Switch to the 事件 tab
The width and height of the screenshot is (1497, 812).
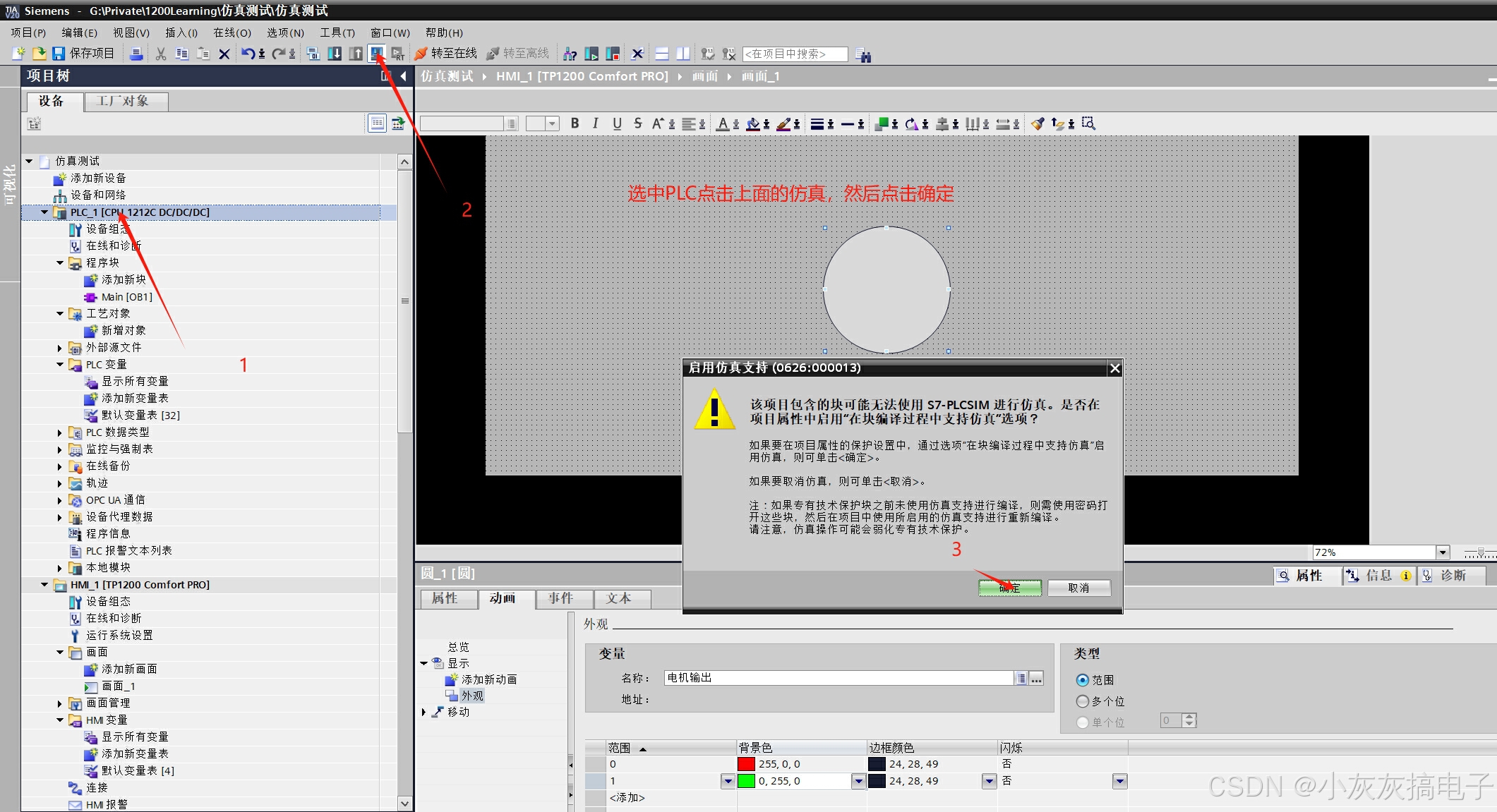pos(561,598)
